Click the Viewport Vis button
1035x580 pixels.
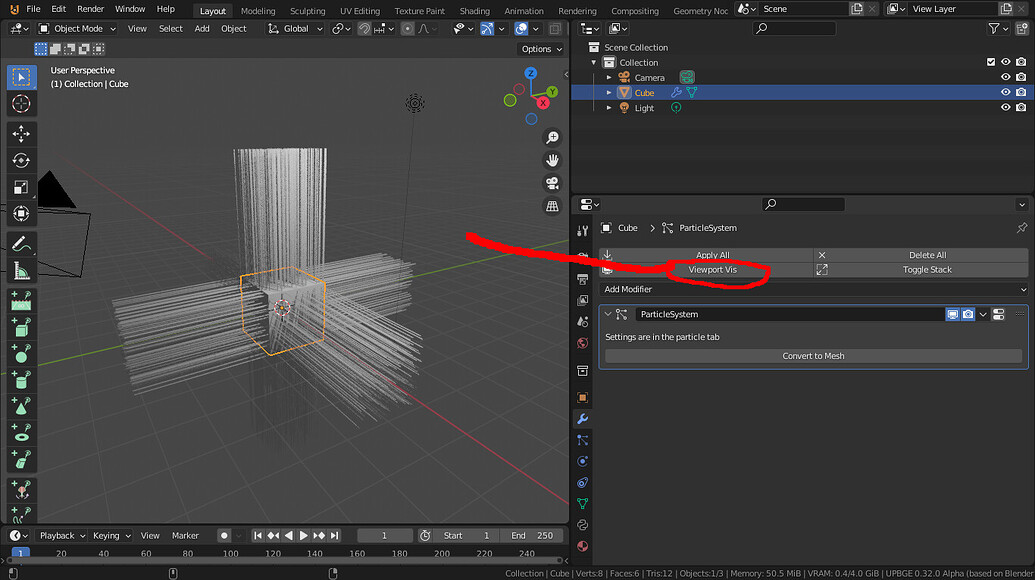click(706, 269)
